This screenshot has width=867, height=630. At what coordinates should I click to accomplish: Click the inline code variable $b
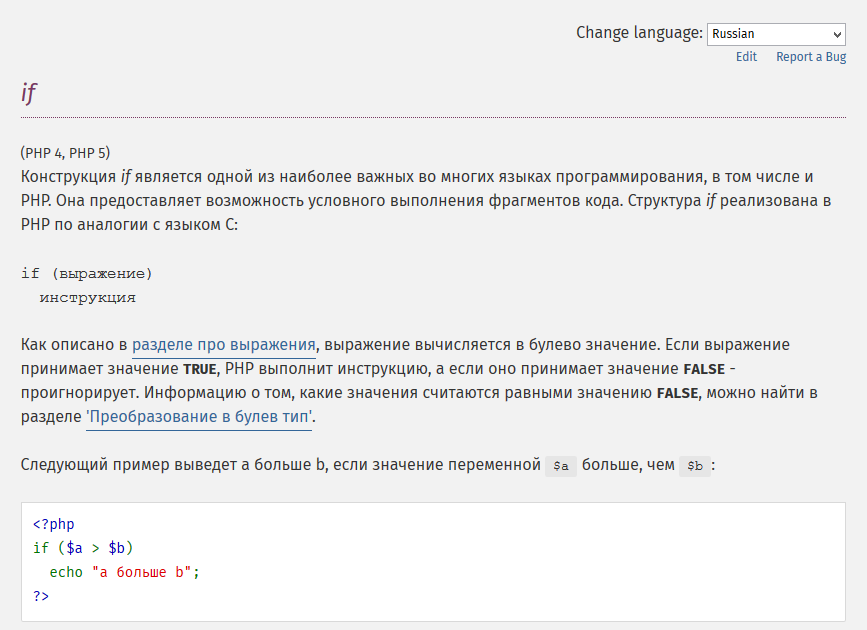point(694,466)
